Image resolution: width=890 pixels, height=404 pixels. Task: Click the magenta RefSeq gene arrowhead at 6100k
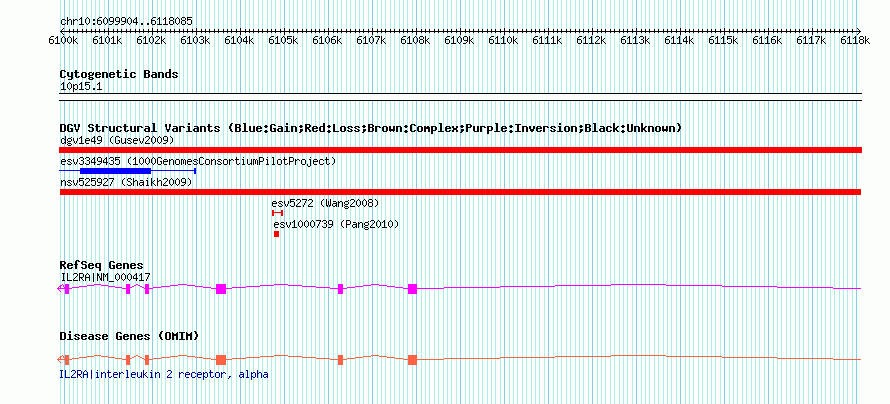click(60, 289)
